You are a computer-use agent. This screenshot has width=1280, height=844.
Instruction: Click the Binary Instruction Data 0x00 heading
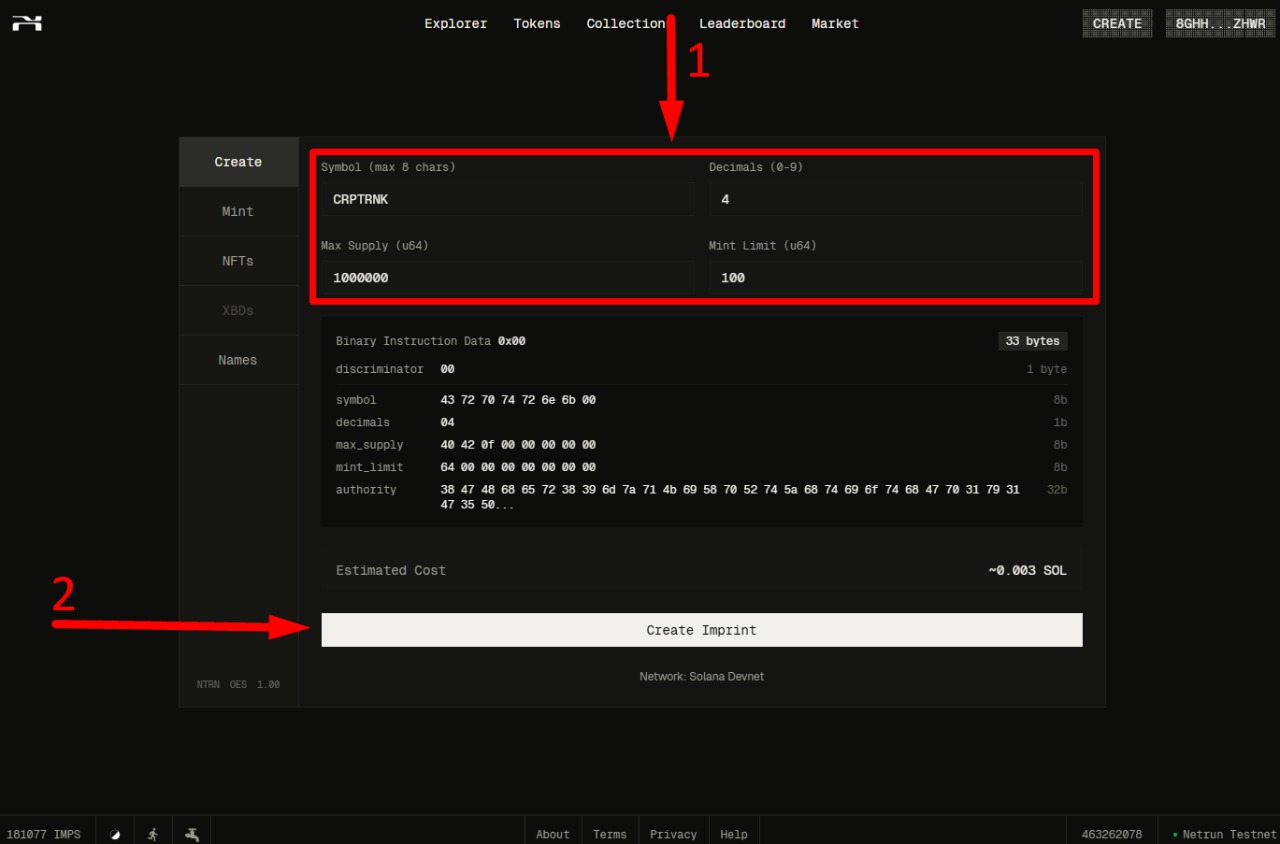[431, 341]
